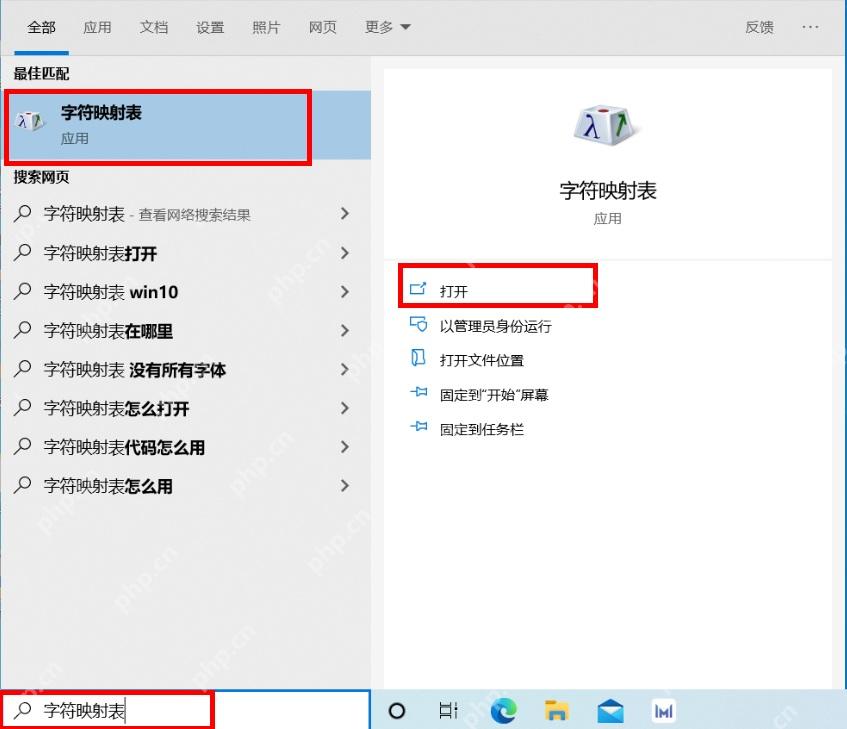Click the pin icon for 固定到"开始"屏幕
Screen dimensions: 847x729
[419, 392]
